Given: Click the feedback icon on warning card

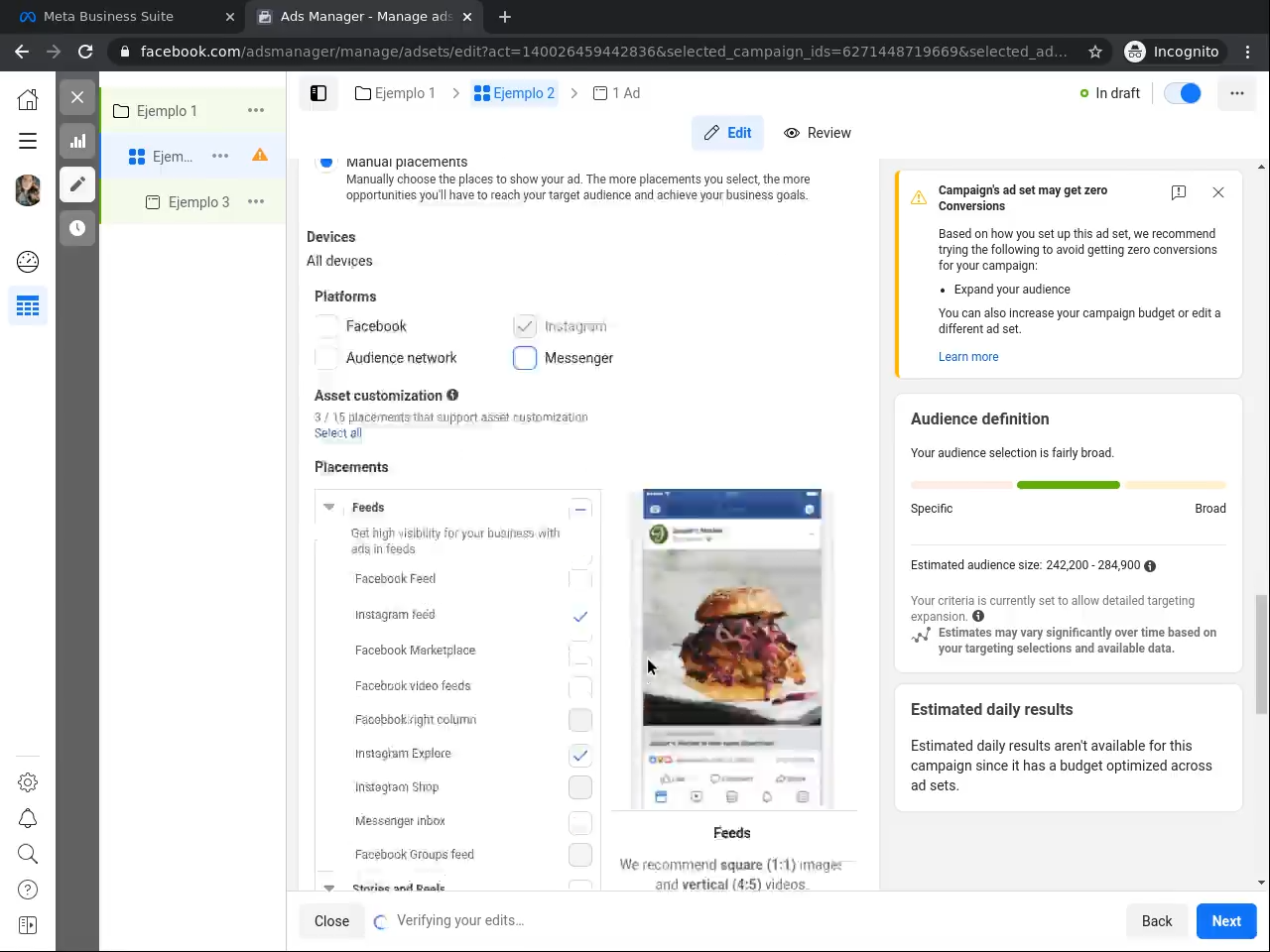Looking at the screenshot, I should click(1179, 192).
